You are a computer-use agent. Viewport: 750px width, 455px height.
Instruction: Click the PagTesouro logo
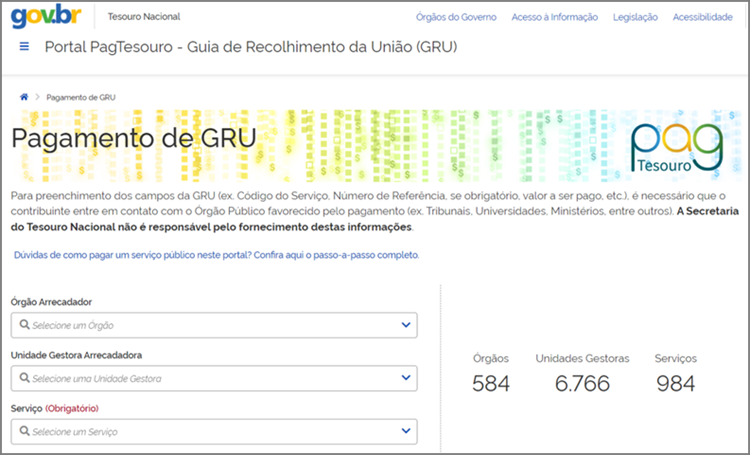676,148
